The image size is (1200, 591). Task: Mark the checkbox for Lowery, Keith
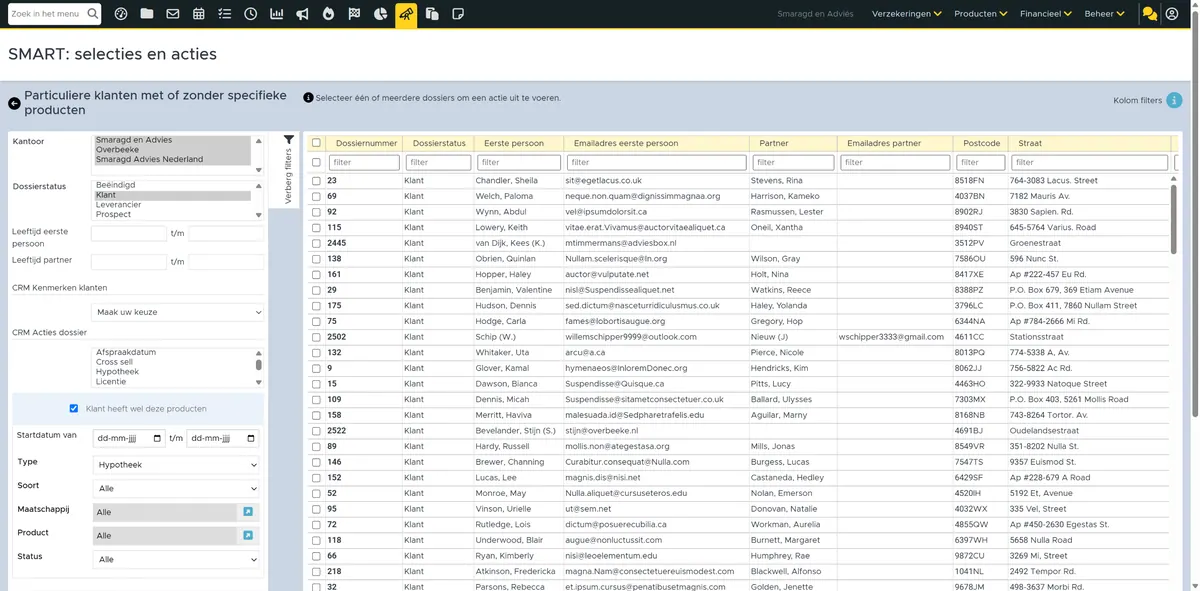316,227
